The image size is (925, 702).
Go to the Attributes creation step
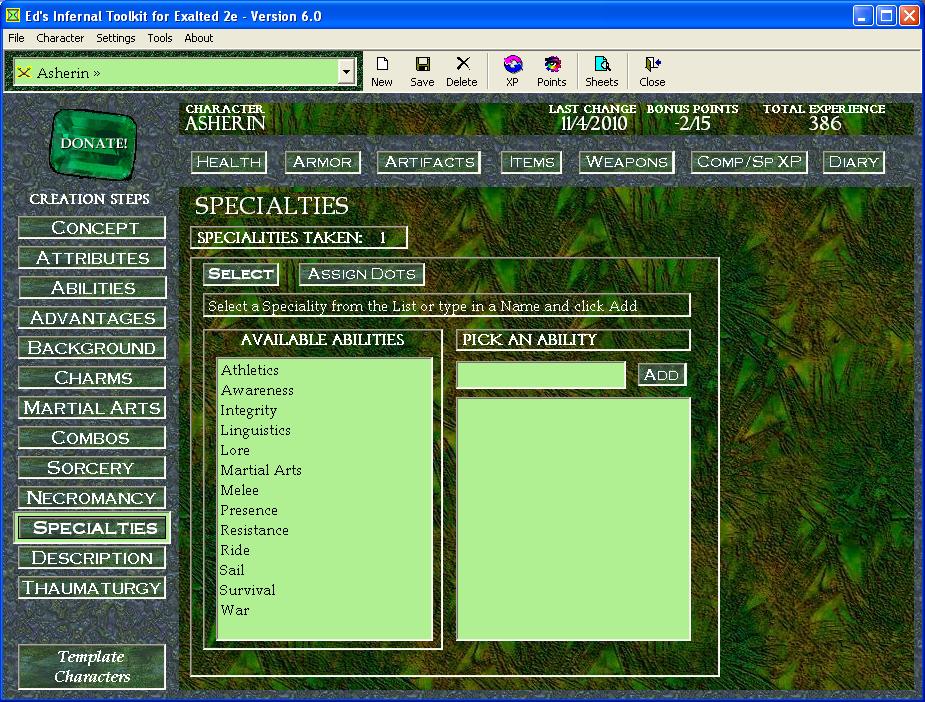click(92, 258)
